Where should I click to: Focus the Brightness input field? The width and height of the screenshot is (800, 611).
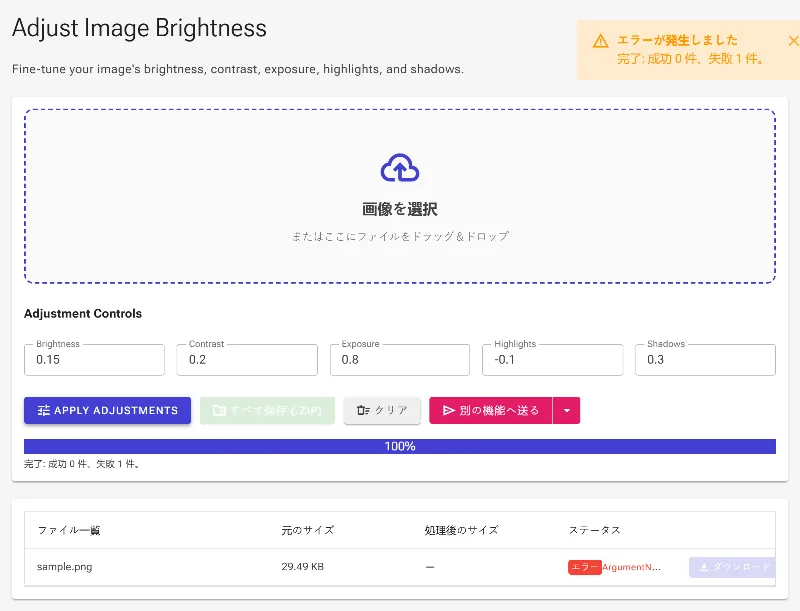pyautogui.click(x=94, y=360)
